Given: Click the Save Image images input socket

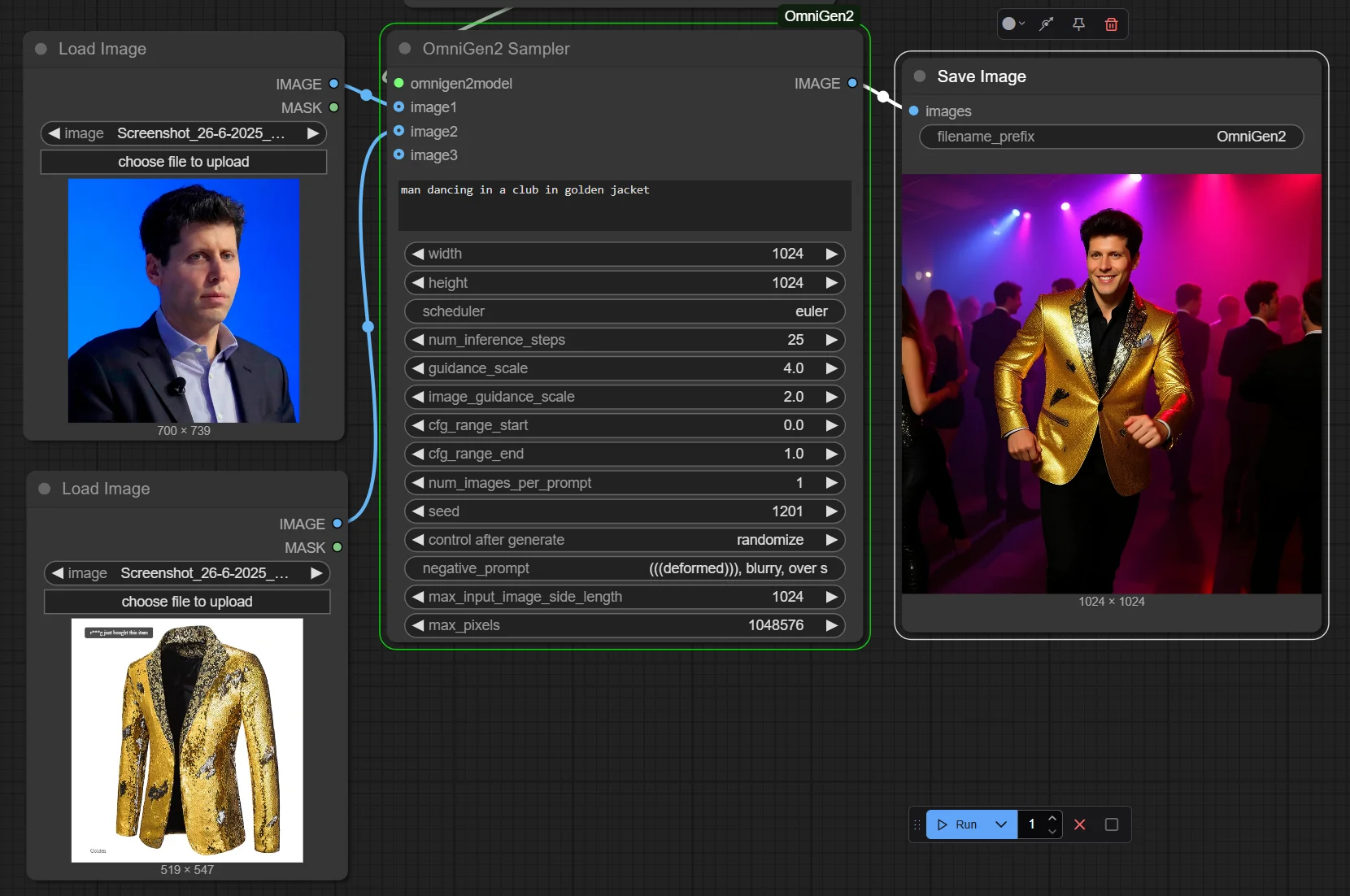Looking at the screenshot, I should pyautogui.click(x=914, y=111).
